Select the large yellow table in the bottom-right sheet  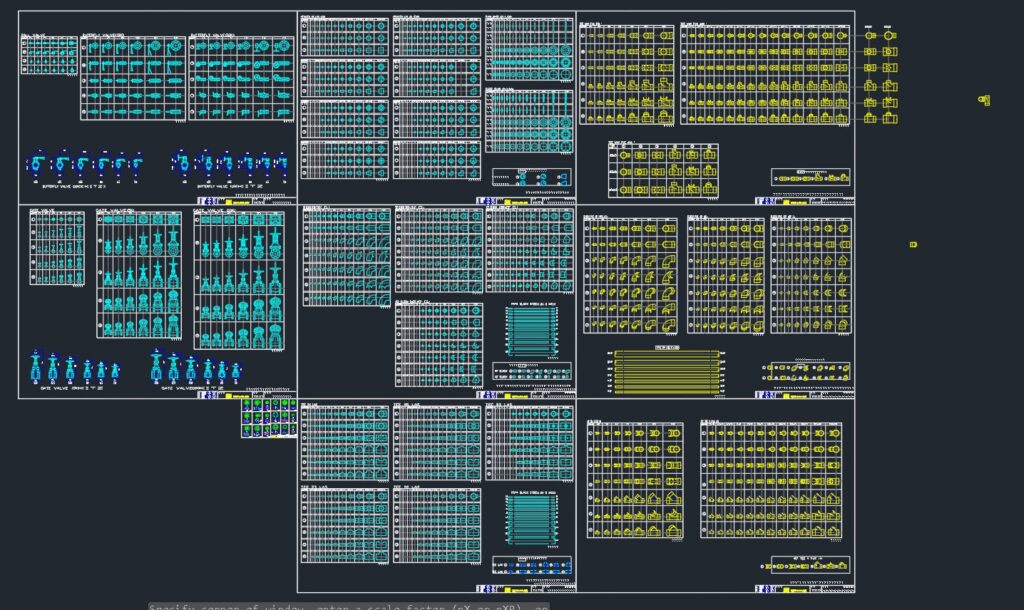pyautogui.click(x=771, y=481)
